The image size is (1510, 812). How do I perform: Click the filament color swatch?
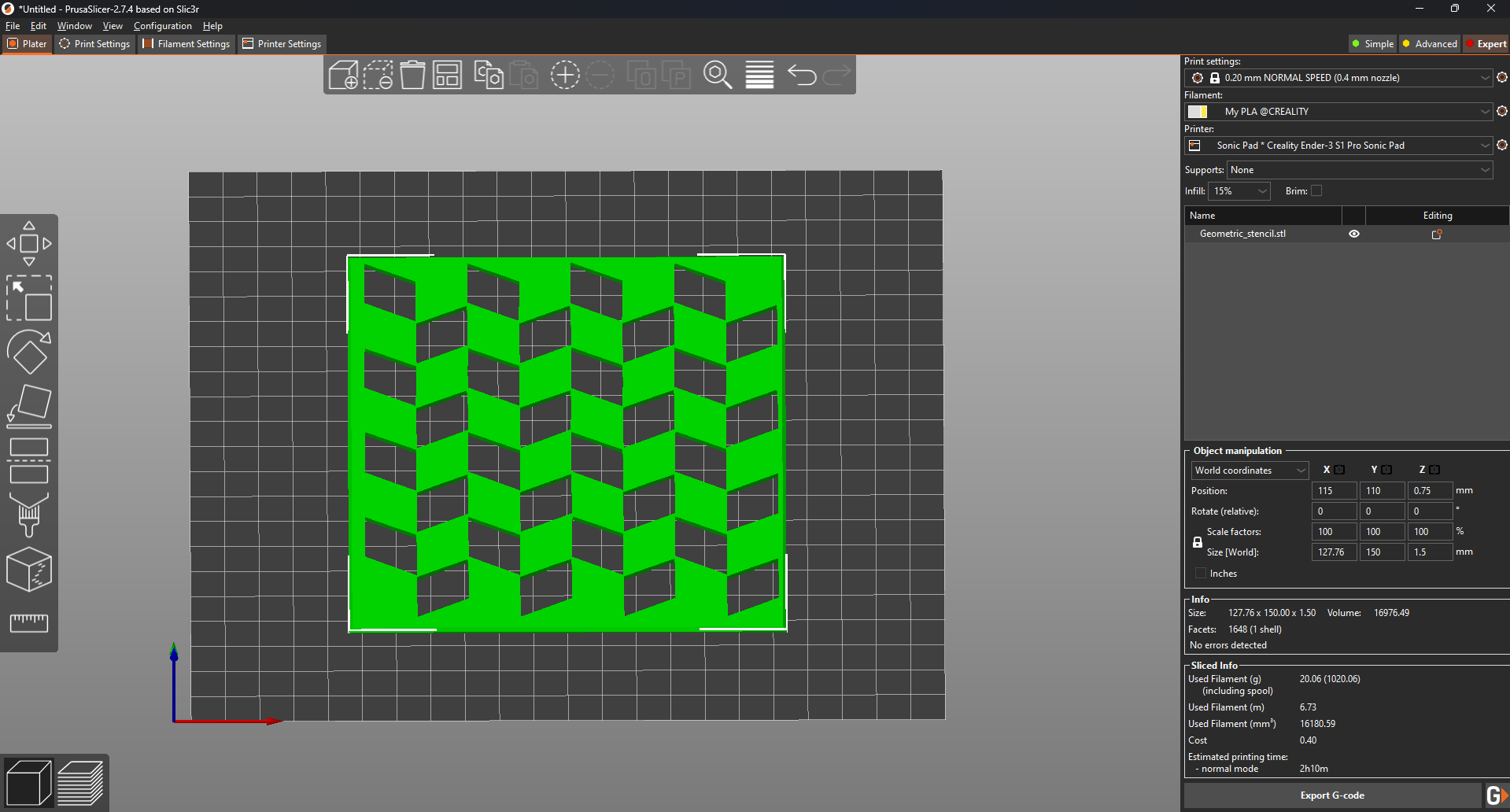coord(1198,112)
